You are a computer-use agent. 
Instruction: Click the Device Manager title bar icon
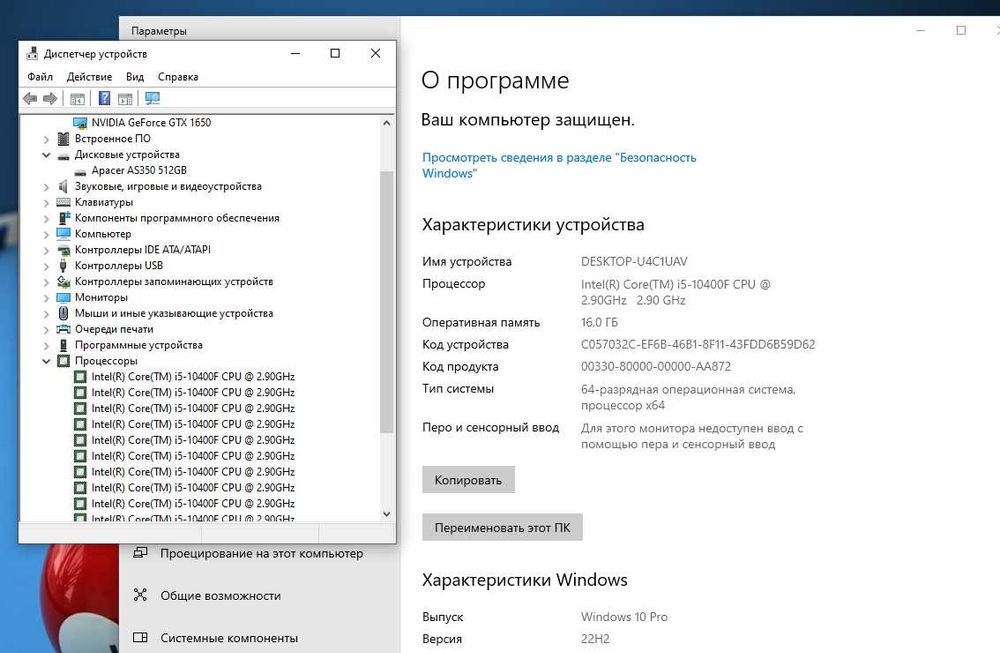click(32, 54)
